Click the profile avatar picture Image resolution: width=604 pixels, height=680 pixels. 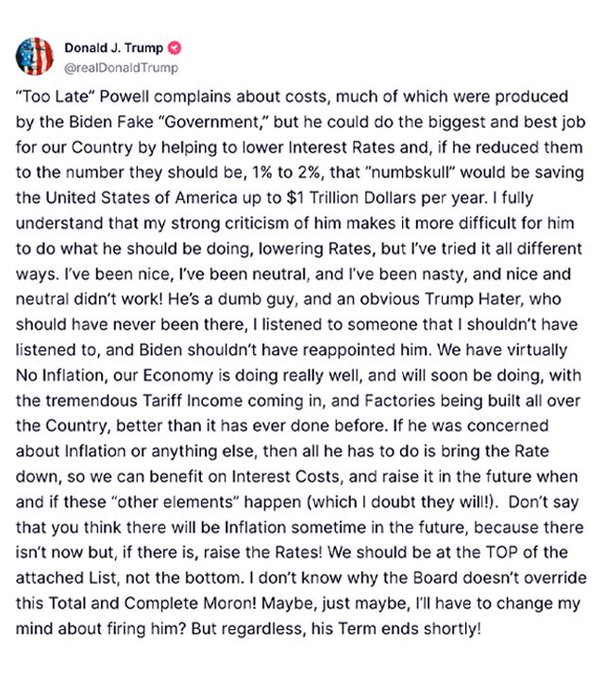[36, 56]
